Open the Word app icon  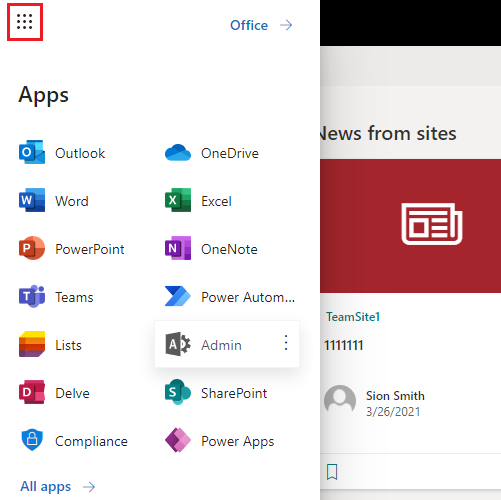(32, 200)
